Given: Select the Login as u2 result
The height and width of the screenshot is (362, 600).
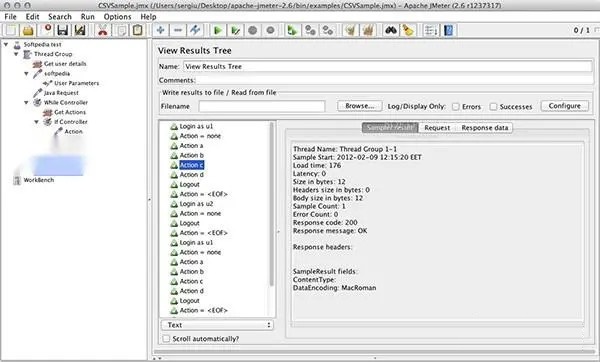Looking at the screenshot, I should tap(196, 204).
